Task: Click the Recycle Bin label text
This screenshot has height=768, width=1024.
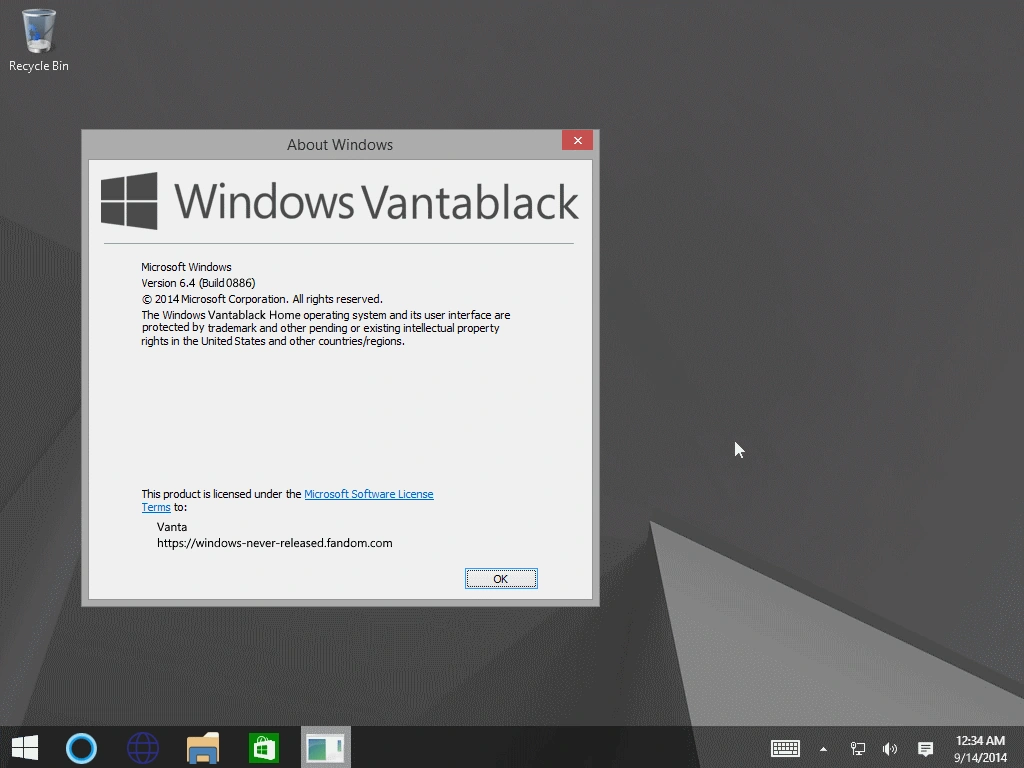Action: pos(39,66)
